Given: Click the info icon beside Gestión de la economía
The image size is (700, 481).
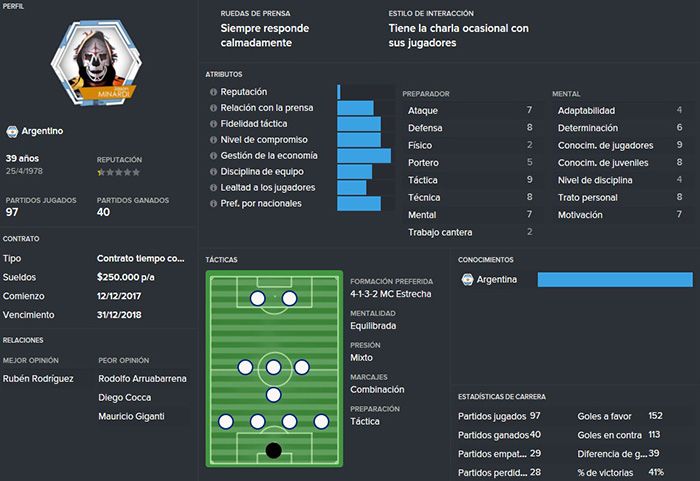Looking at the screenshot, I should pos(213,156).
